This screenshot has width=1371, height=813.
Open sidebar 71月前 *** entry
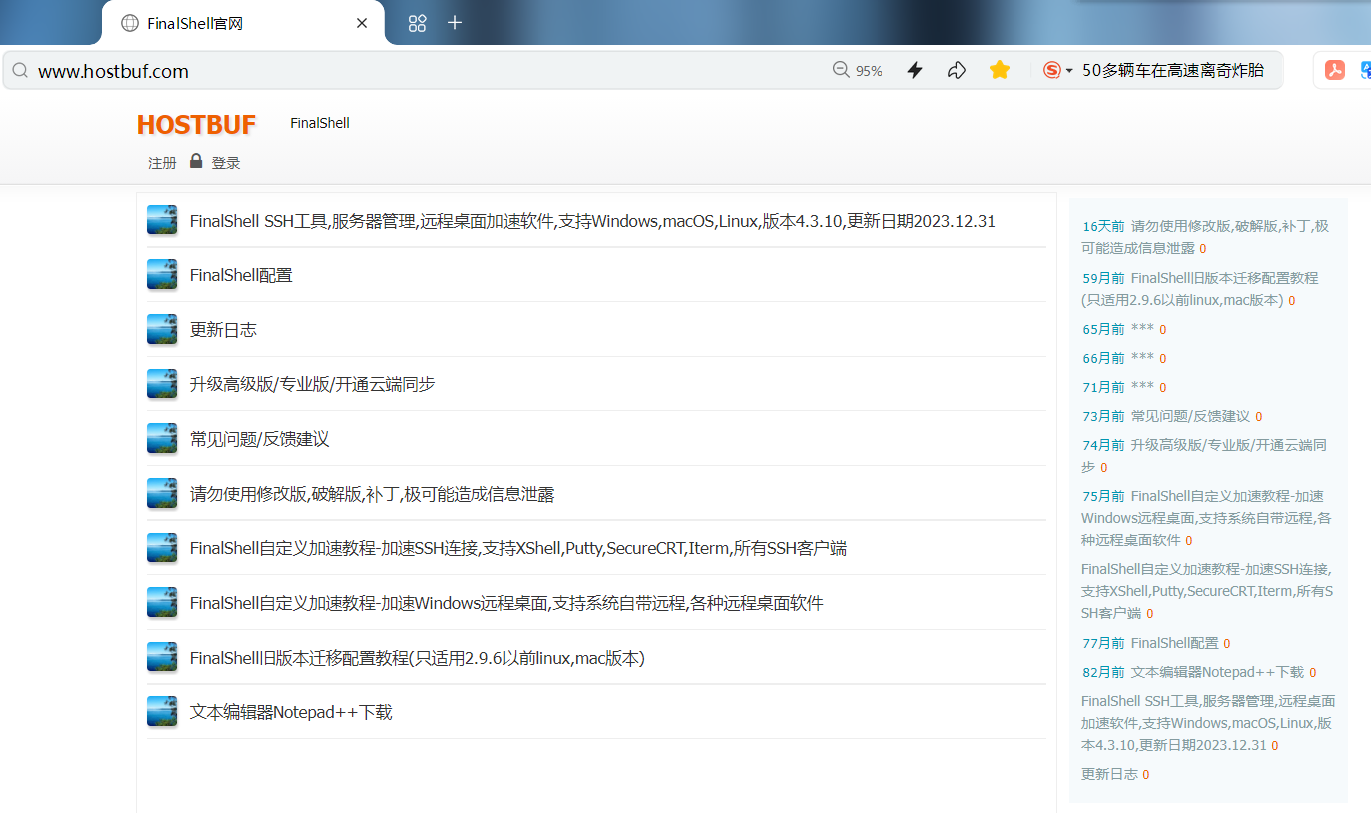(1142, 387)
